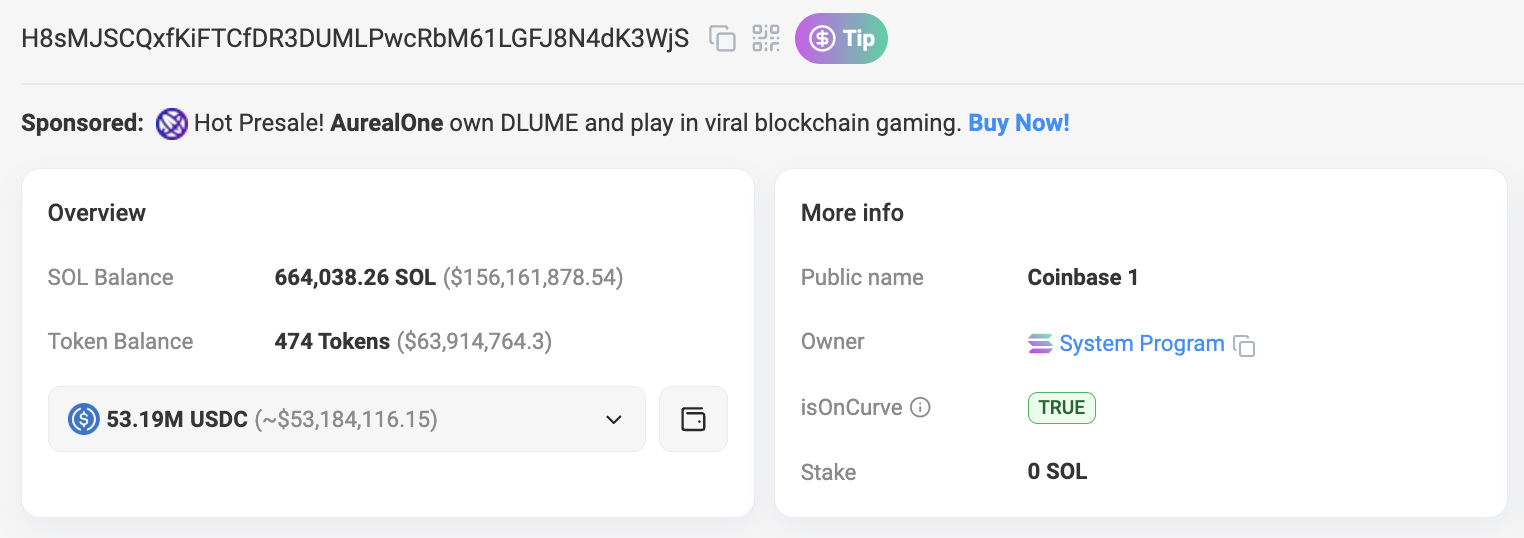This screenshot has width=1524, height=538.
Task: Expand the 53.19M USDC token dropdown
Action: pos(346,419)
